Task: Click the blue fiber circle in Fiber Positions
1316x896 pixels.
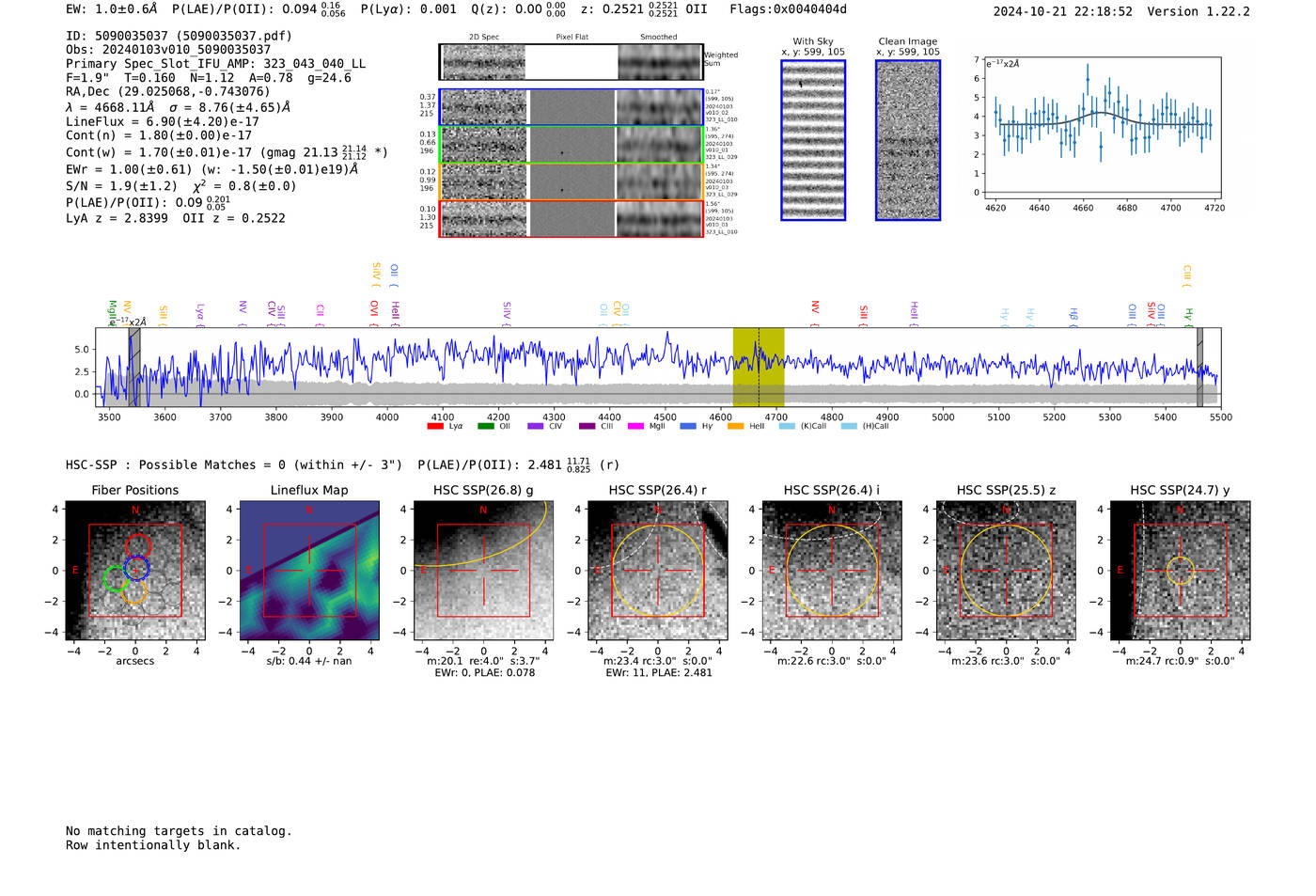Action: coord(136,569)
